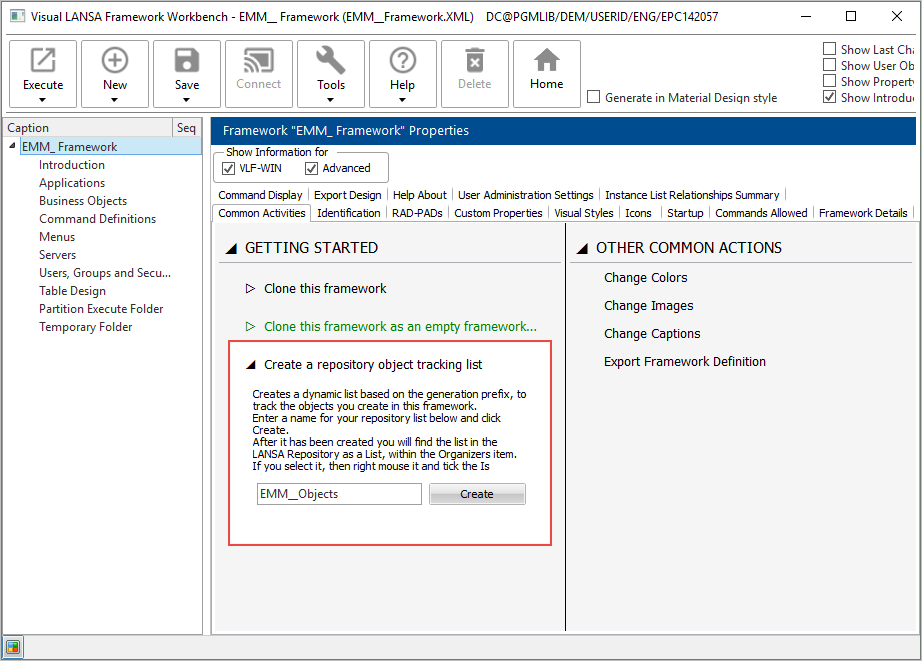
Task: Click the Change Colors link
Action: coord(645,278)
